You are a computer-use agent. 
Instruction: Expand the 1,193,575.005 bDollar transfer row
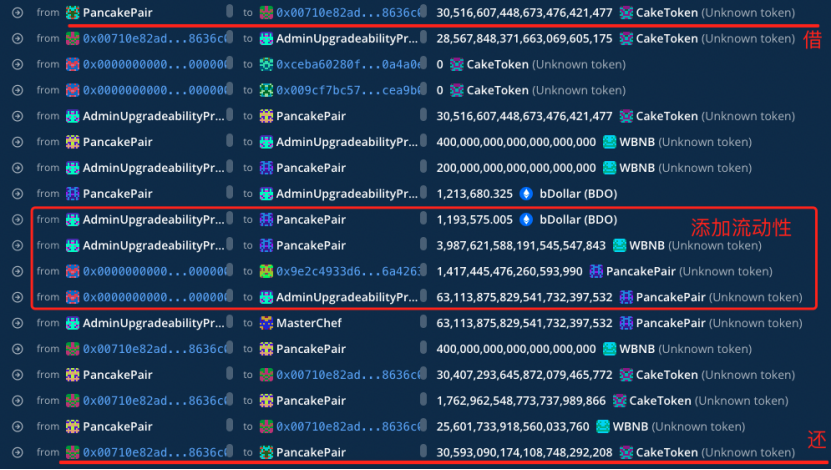point(17,220)
